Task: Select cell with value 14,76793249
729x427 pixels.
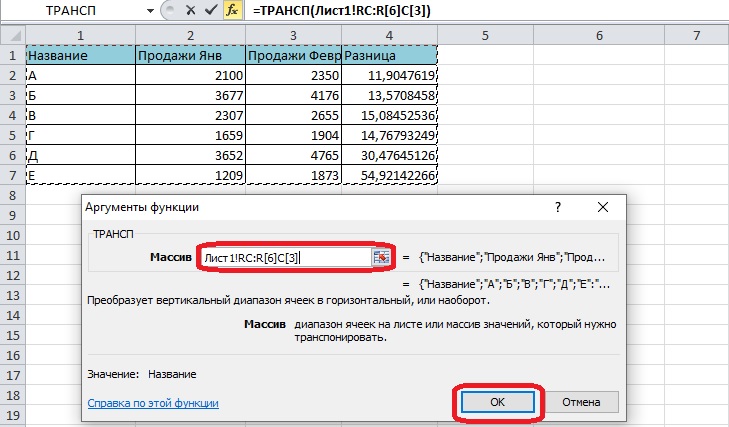Action: (389, 135)
